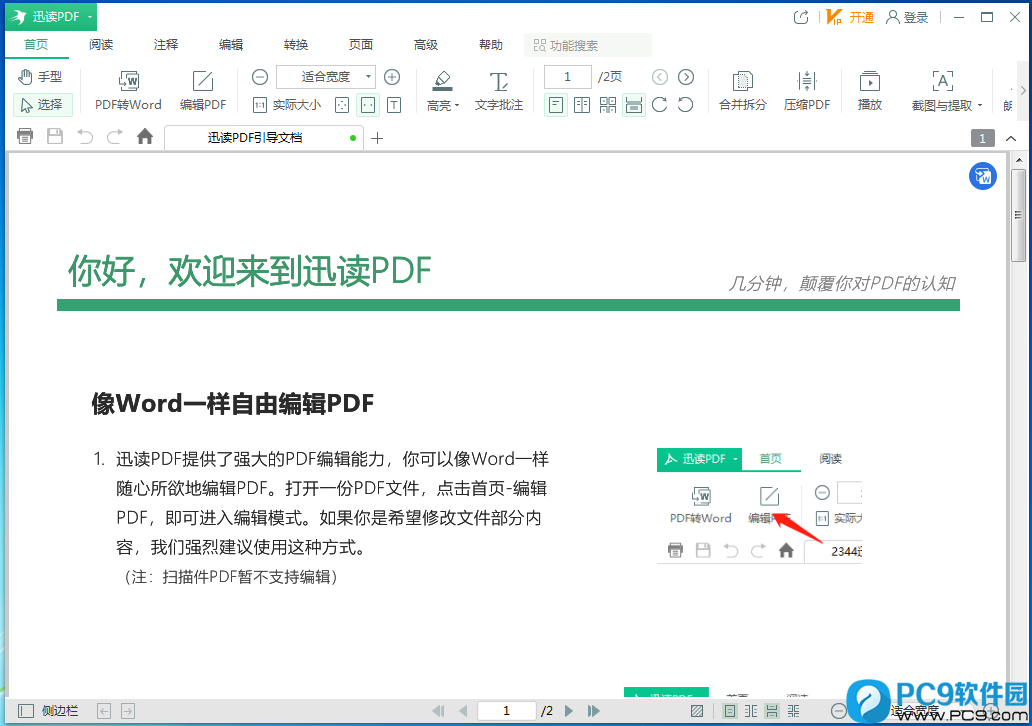Click the ribbon page number field
This screenshot has height=726, width=1032.
click(x=567, y=77)
